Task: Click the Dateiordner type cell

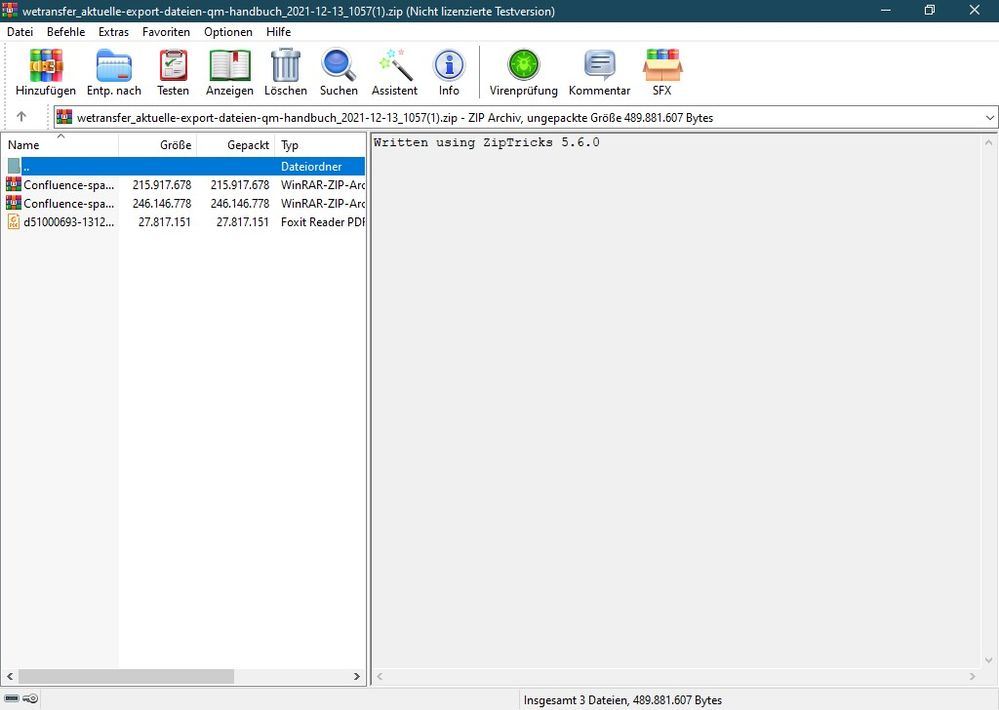Action: click(312, 166)
